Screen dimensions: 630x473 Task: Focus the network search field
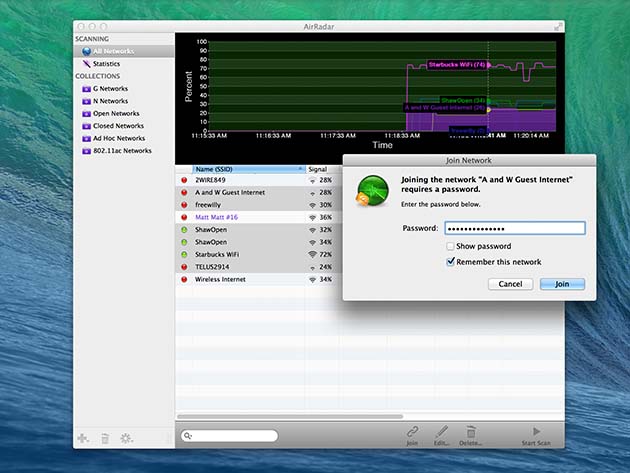[229, 436]
